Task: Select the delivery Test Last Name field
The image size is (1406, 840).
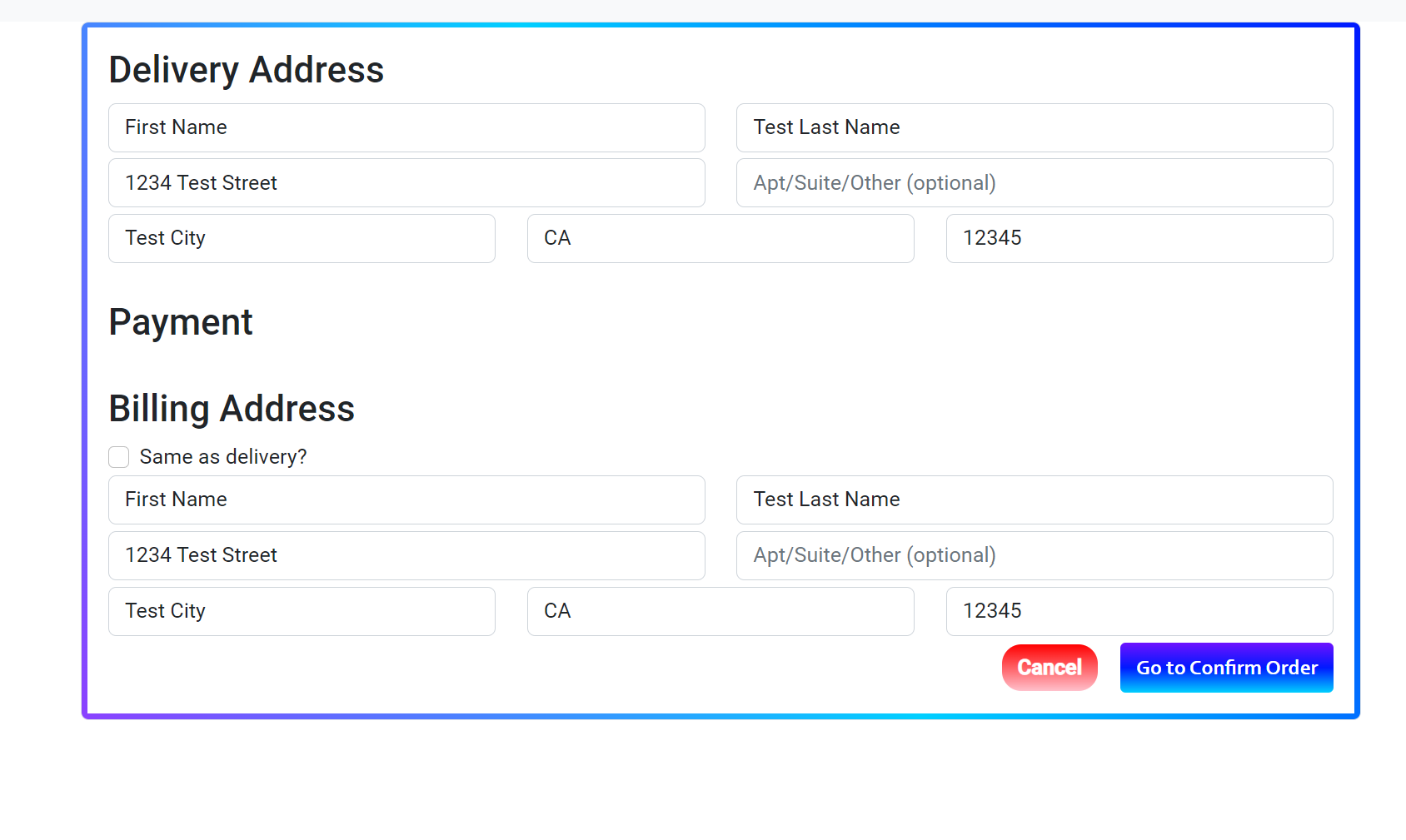Action: (1035, 127)
